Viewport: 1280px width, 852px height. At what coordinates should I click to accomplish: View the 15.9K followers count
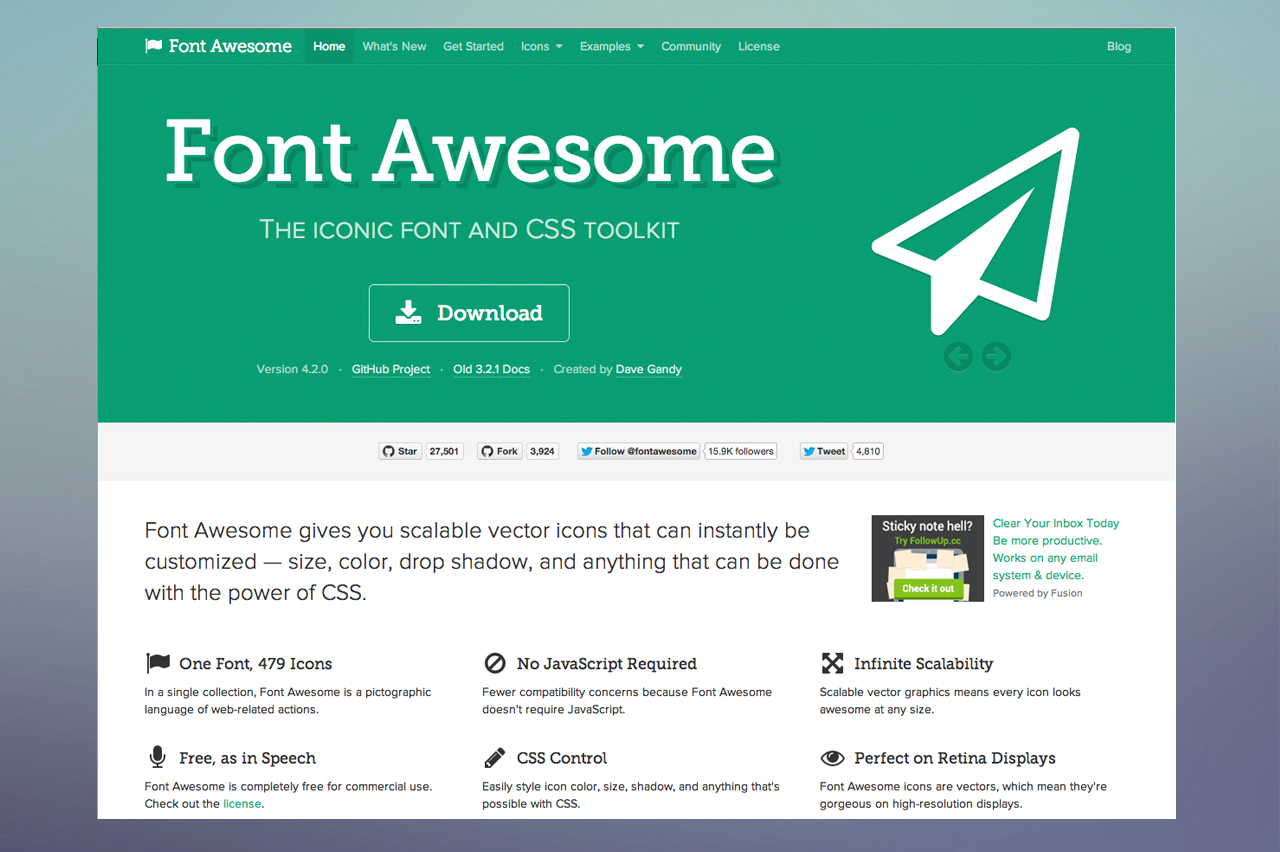tap(741, 451)
